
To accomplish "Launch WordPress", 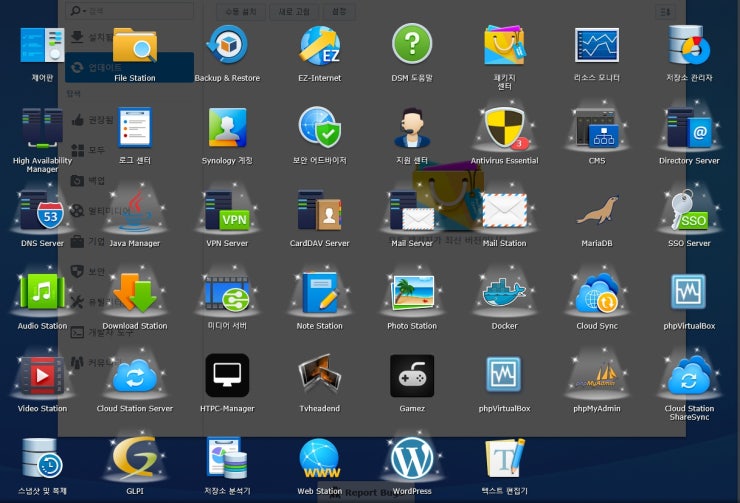I will tap(412, 458).
